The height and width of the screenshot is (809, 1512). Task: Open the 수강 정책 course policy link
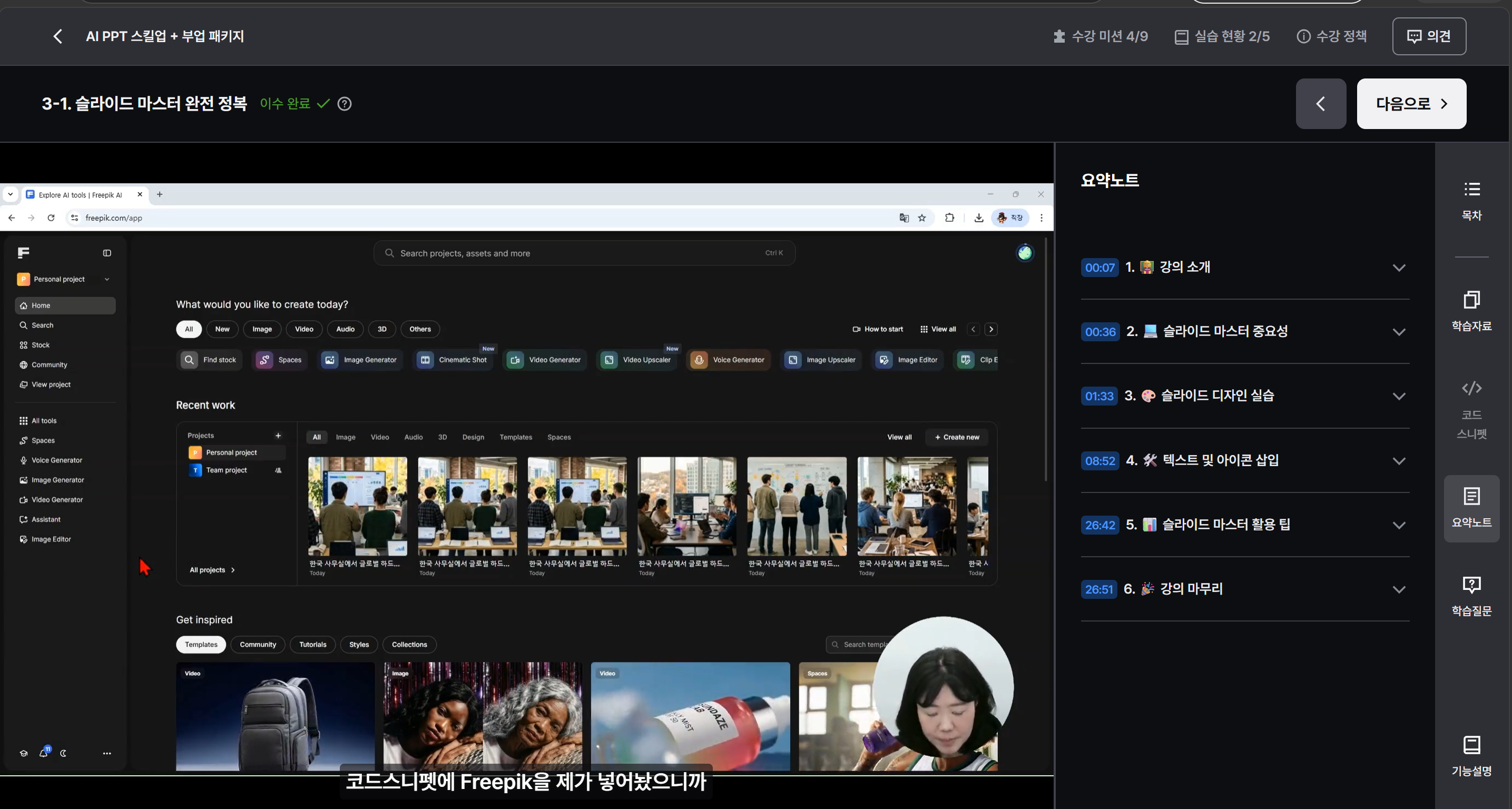click(x=1331, y=36)
